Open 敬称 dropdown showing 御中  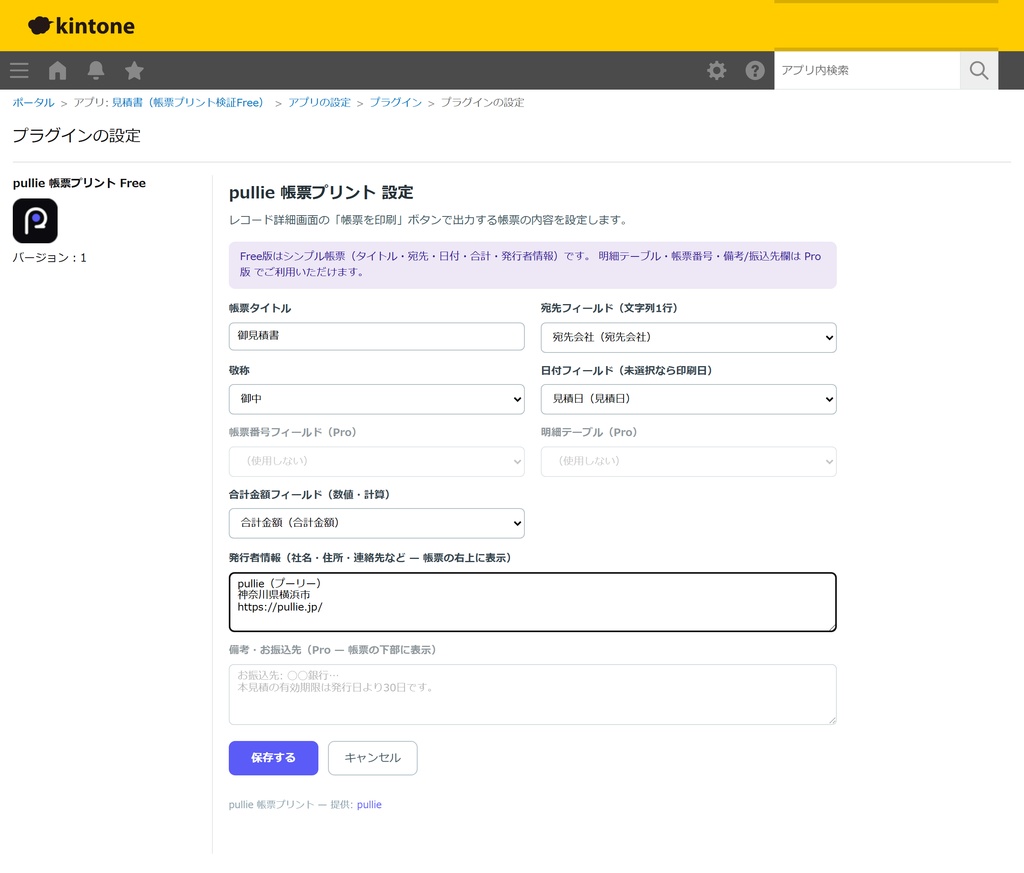(376, 399)
